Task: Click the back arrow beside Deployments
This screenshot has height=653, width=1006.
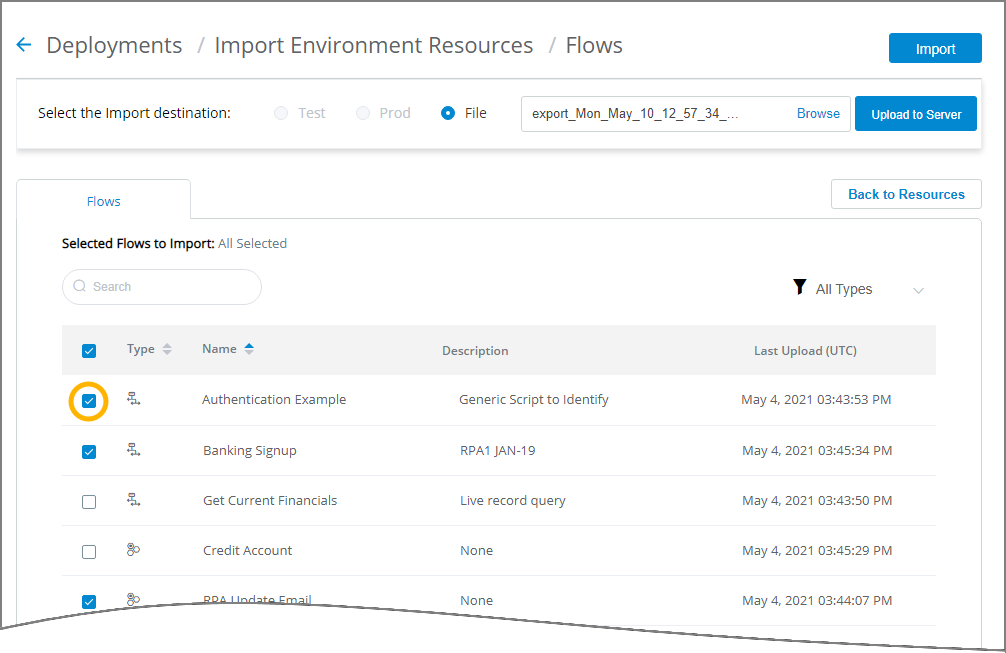Action: pos(24,45)
